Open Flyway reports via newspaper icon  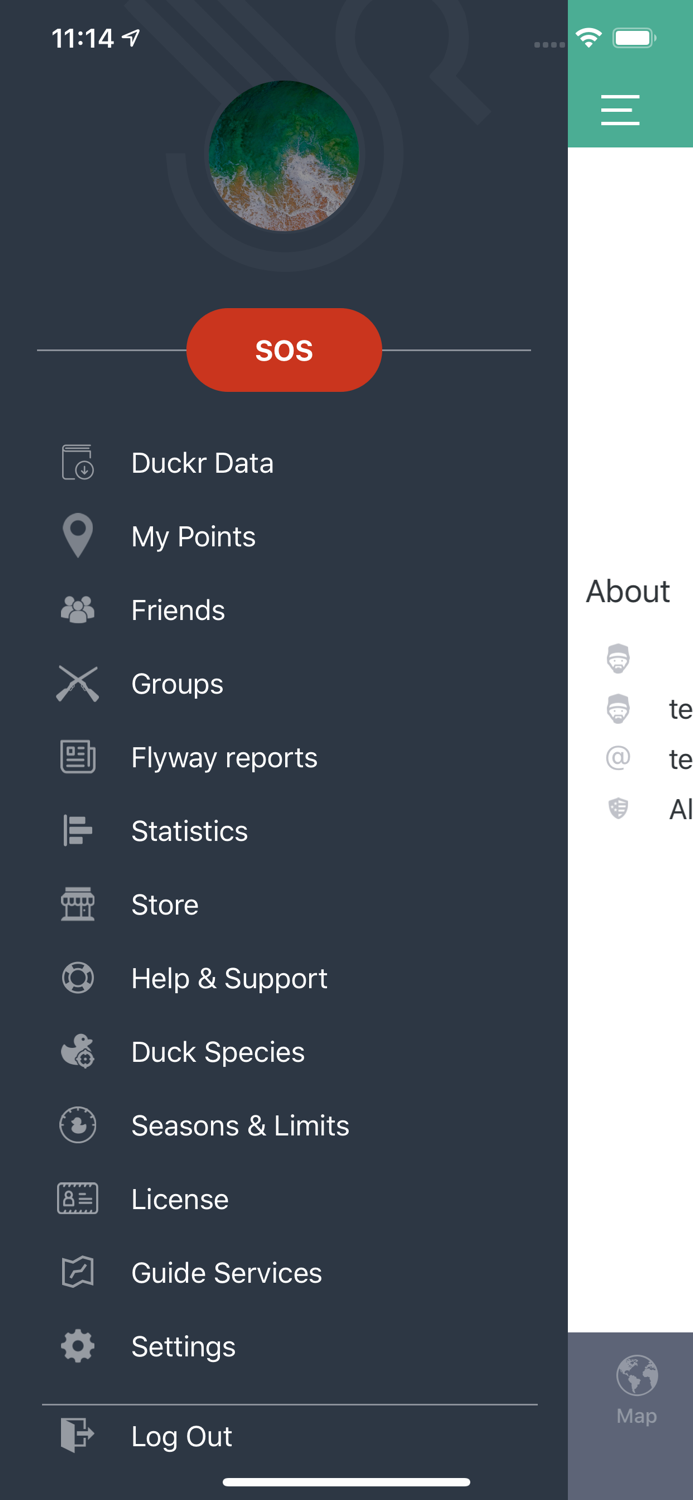coord(77,757)
